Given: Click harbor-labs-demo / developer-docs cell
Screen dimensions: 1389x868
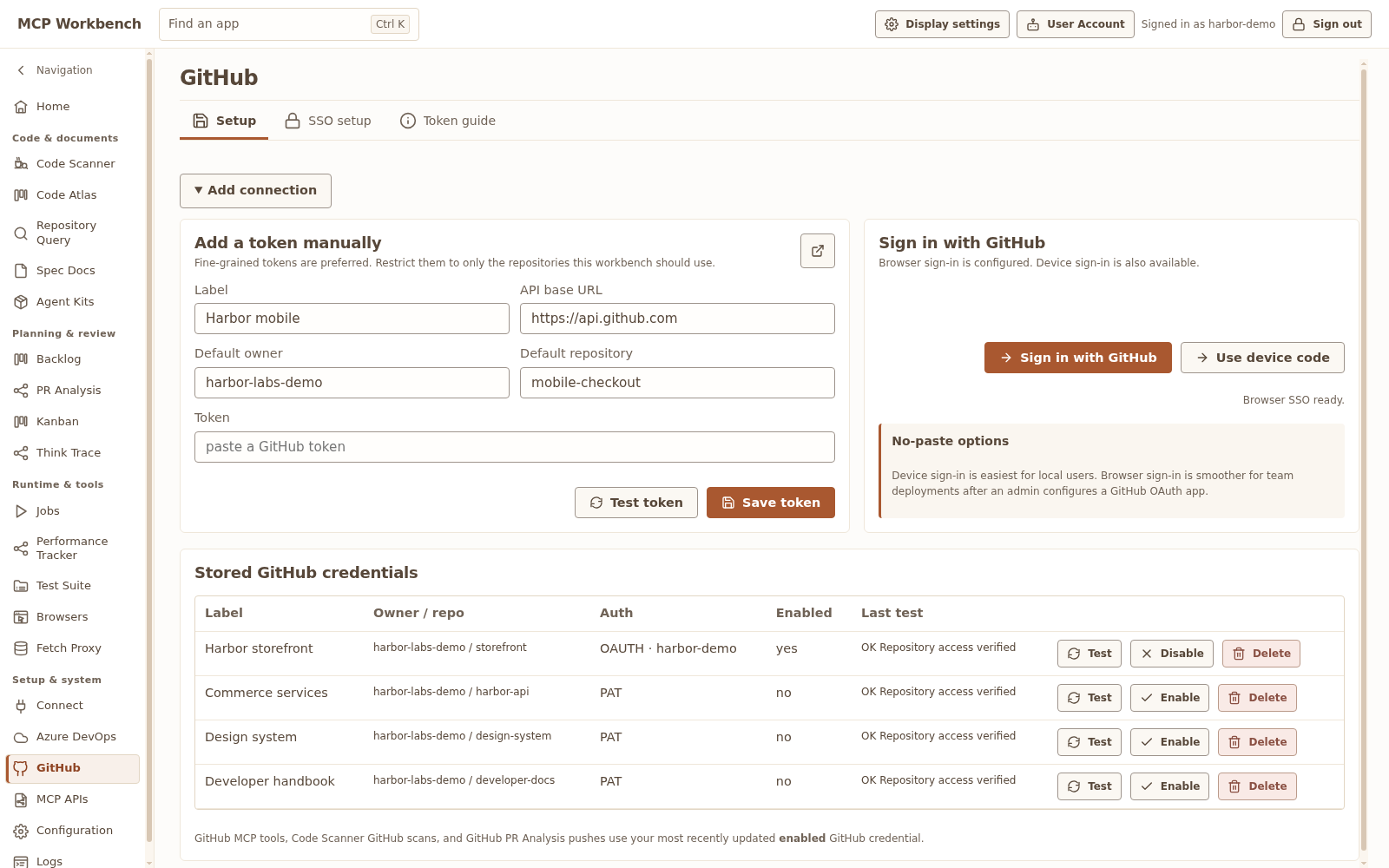Looking at the screenshot, I should coord(464,780).
